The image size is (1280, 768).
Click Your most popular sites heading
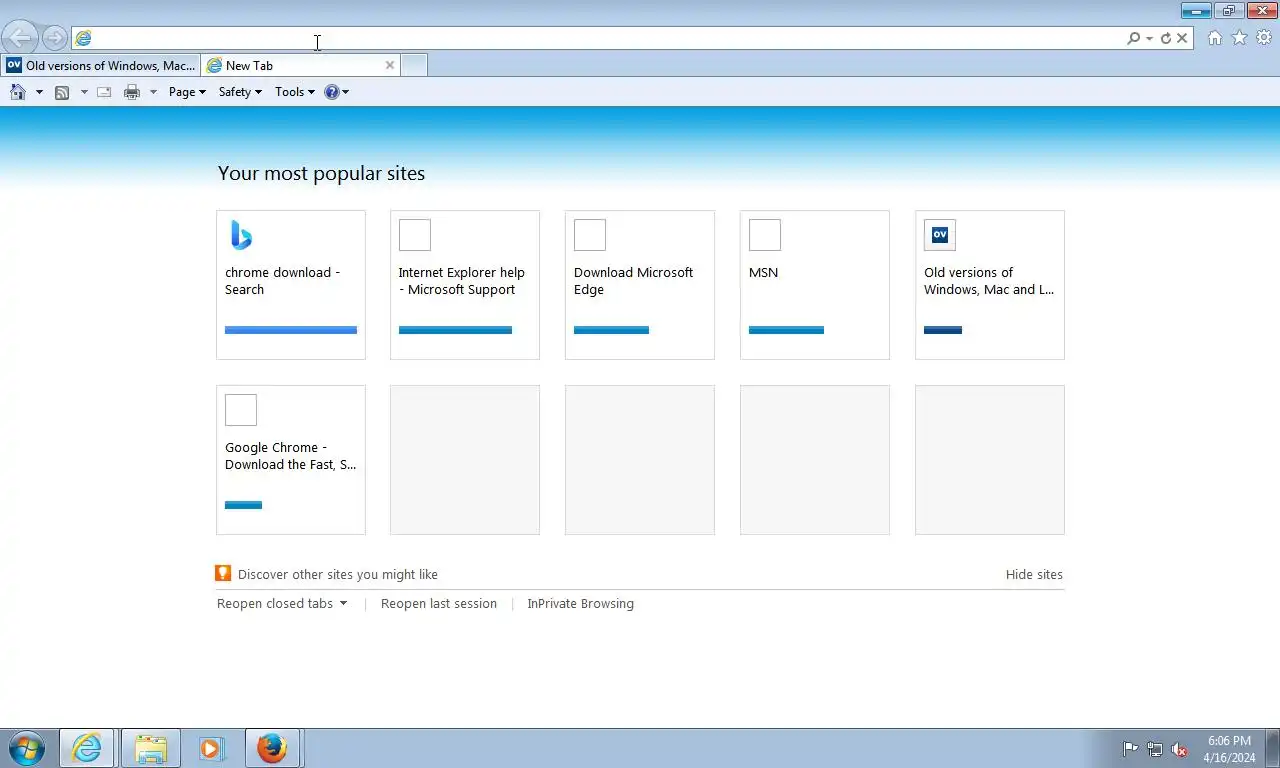coord(321,173)
